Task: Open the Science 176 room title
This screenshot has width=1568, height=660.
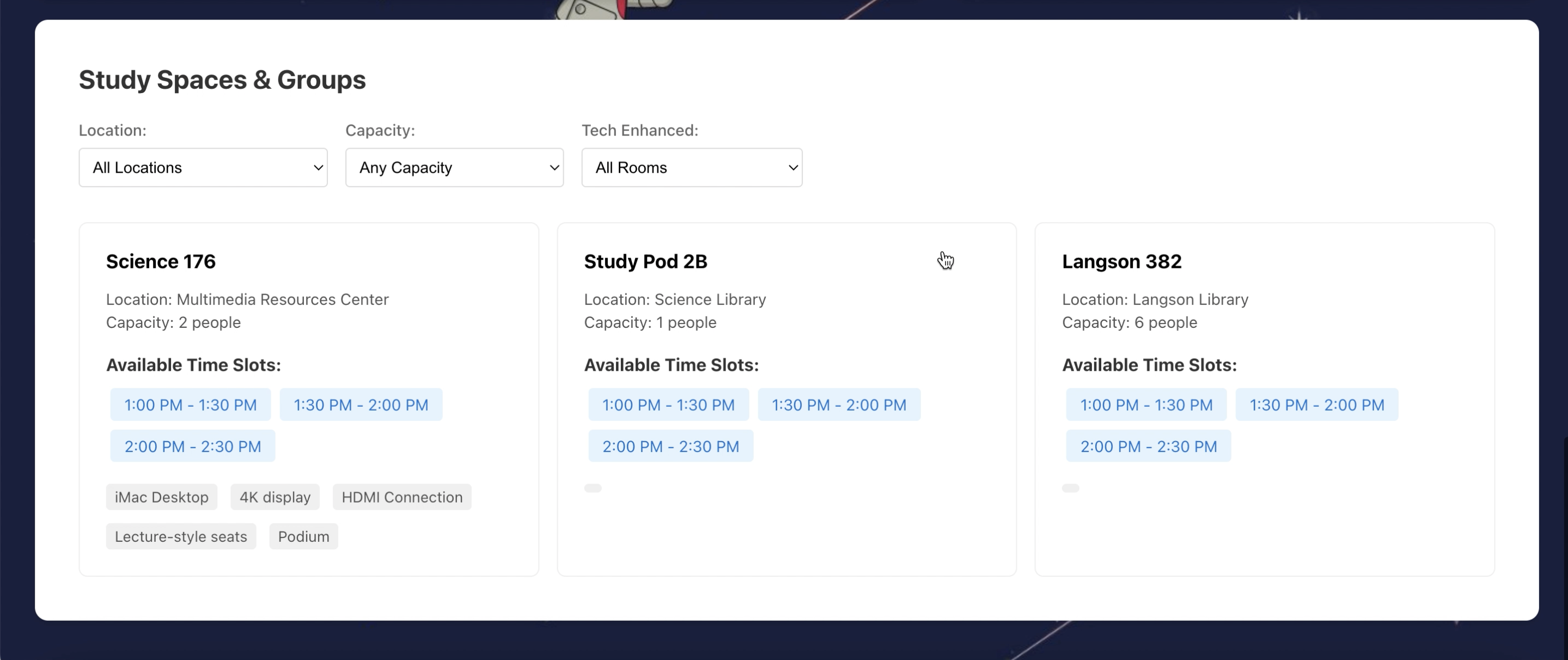Action: [x=161, y=261]
